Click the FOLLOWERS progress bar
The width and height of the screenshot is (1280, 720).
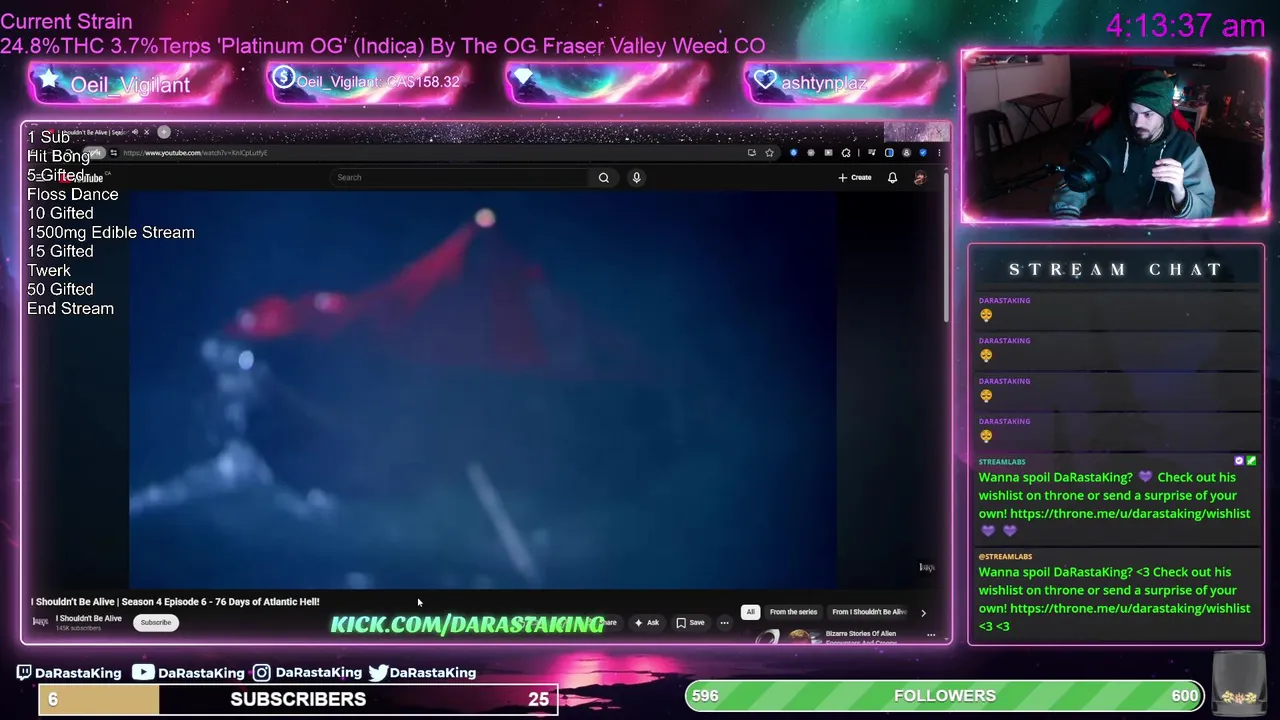(x=945, y=696)
